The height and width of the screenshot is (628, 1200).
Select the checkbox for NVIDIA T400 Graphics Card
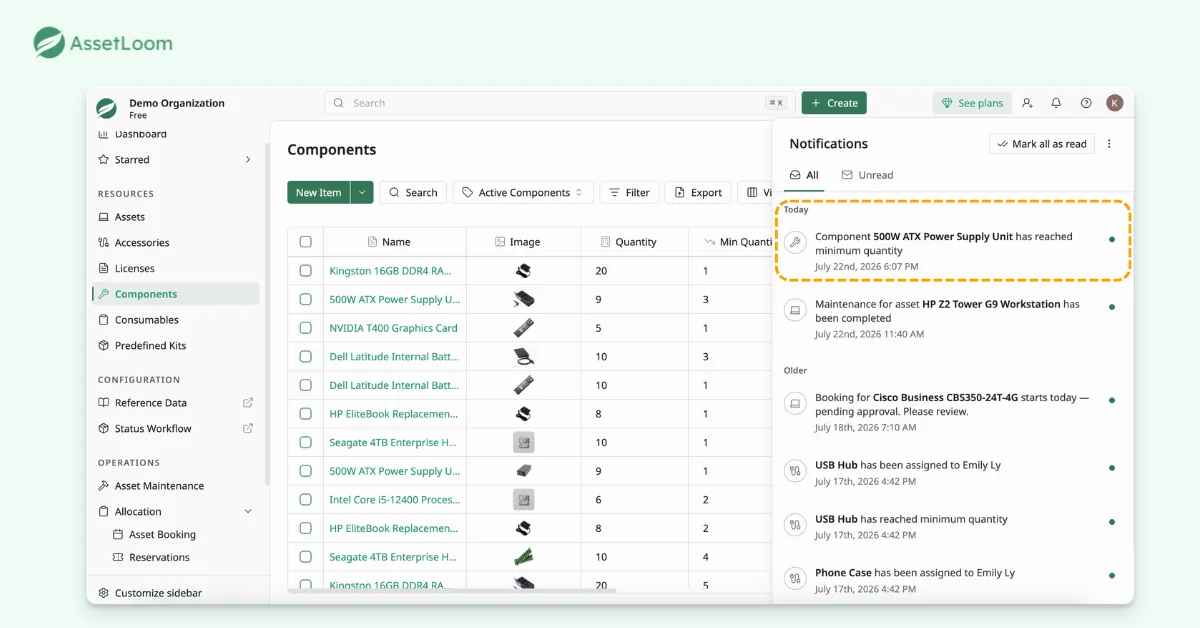(x=305, y=328)
